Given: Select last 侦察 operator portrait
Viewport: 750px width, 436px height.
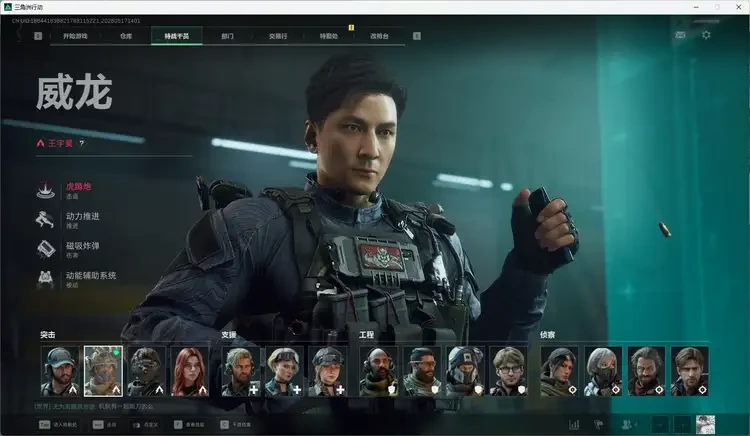Looking at the screenshot, I should coord(690,371).
